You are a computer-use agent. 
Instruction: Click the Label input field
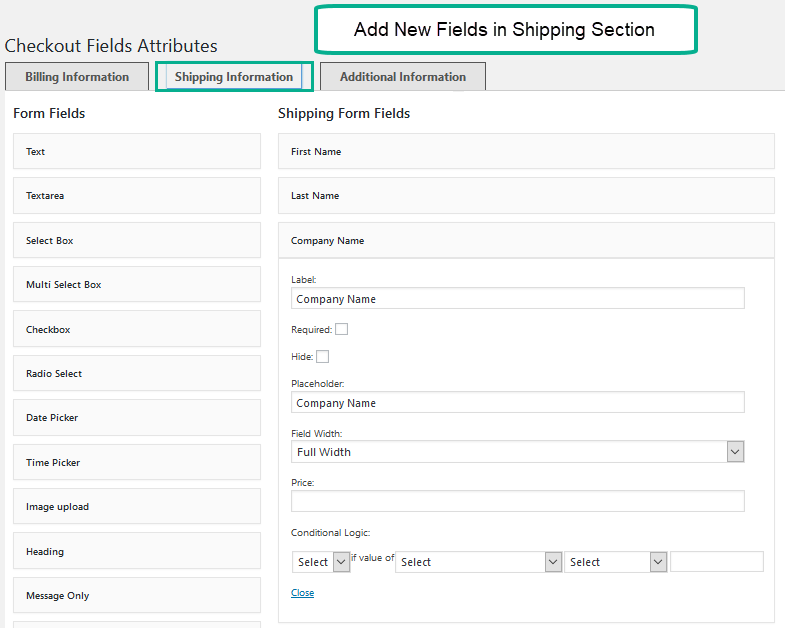pyautogui.click(x=517, y=298)
